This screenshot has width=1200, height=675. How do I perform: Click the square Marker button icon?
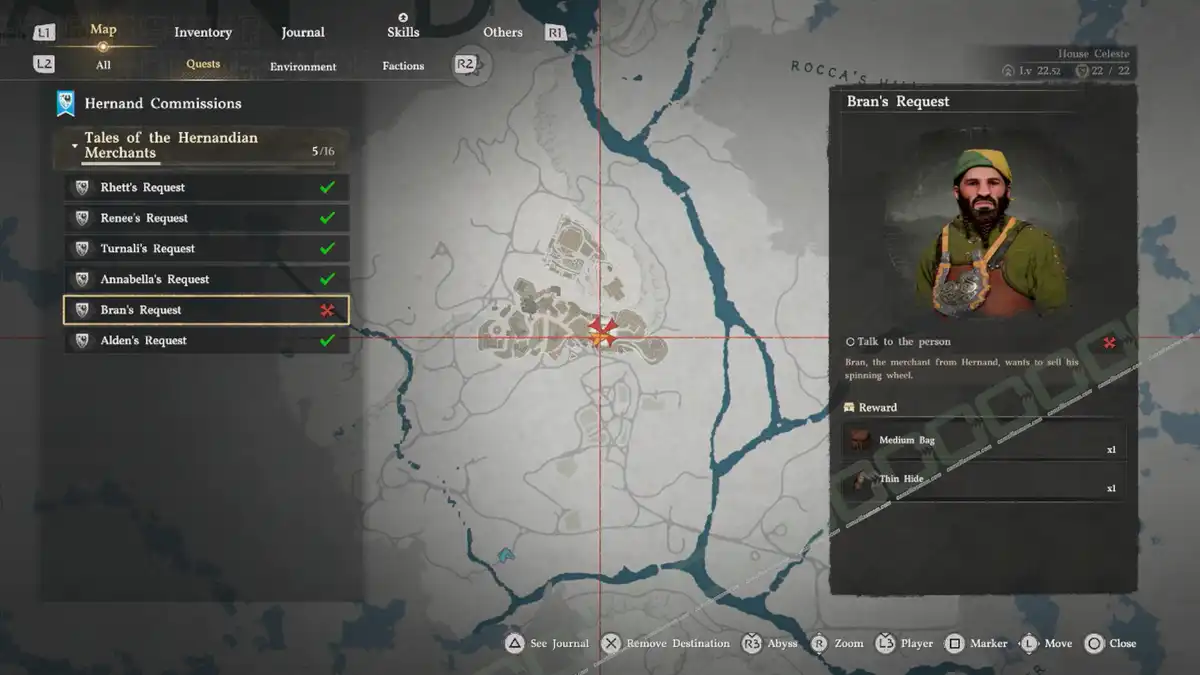(954, 643)
